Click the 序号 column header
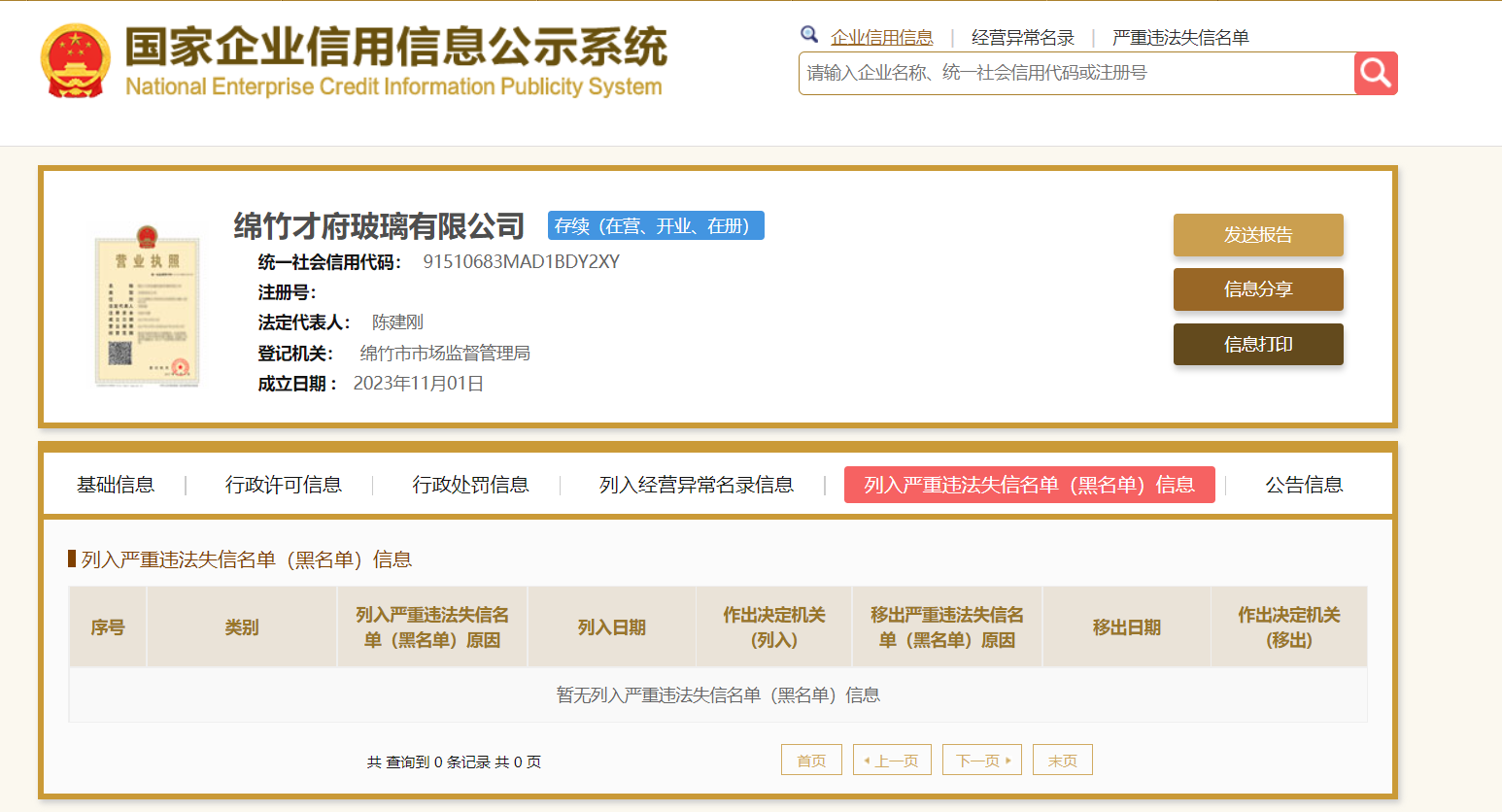 tap(108, 626)
